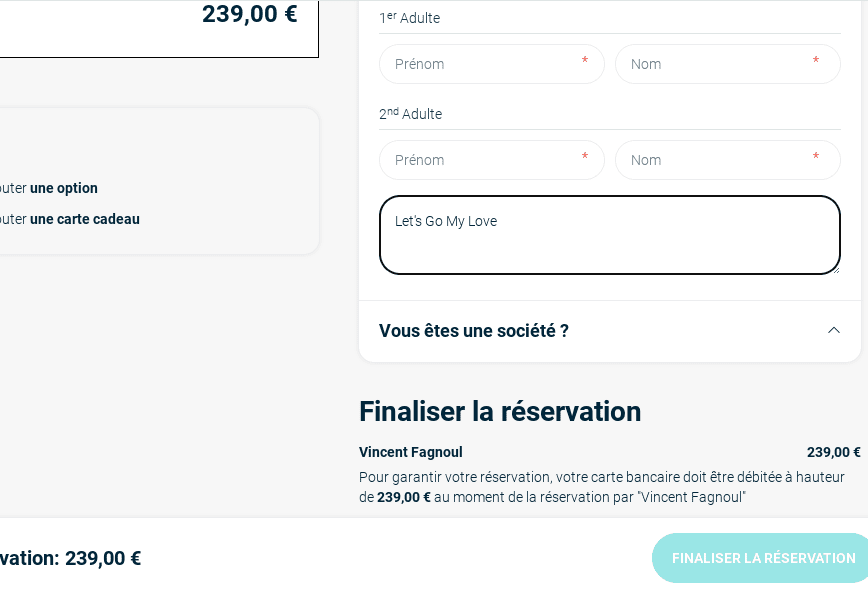Click the required asterisk in second adult Prénom
The image size is (868, 590).
point(585,157)
